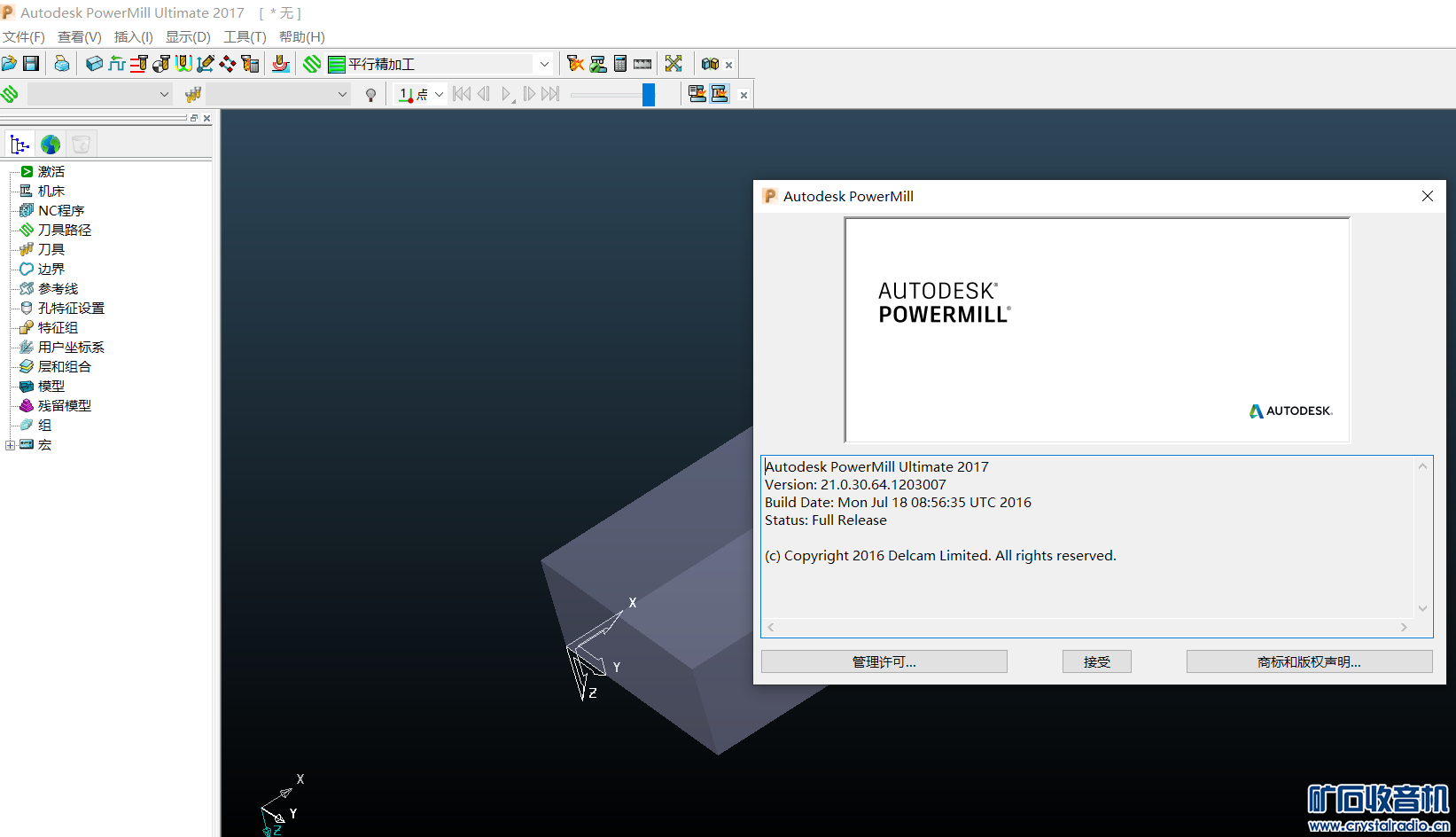1456x837 pixels.
Task: Toggle the highlighted simulation display mode icon
Action: (x=720, y=95)
